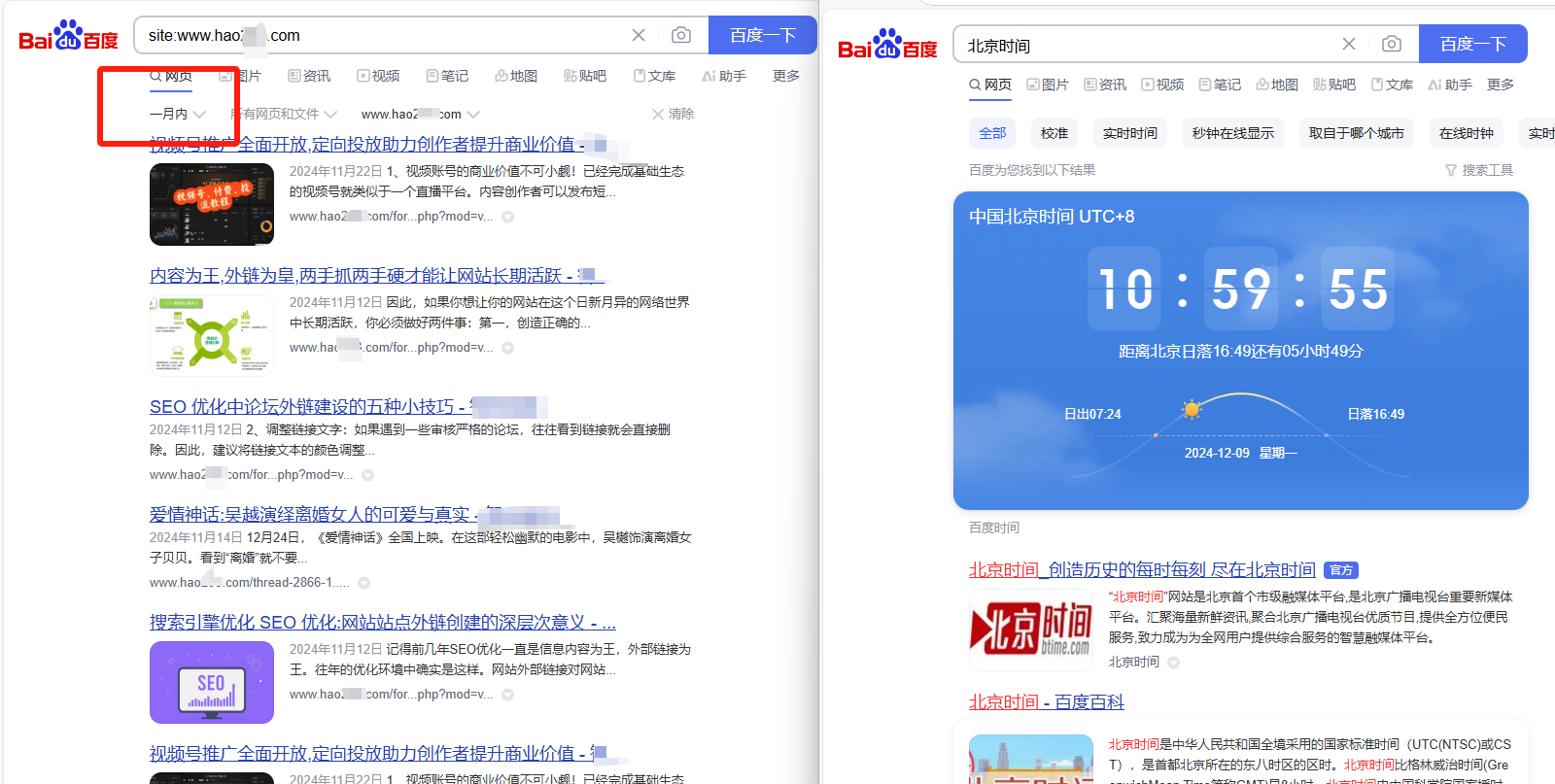Click 百度一下 button in left window
The height and width of the screenshot is (784, 1555).
[762, 35]
